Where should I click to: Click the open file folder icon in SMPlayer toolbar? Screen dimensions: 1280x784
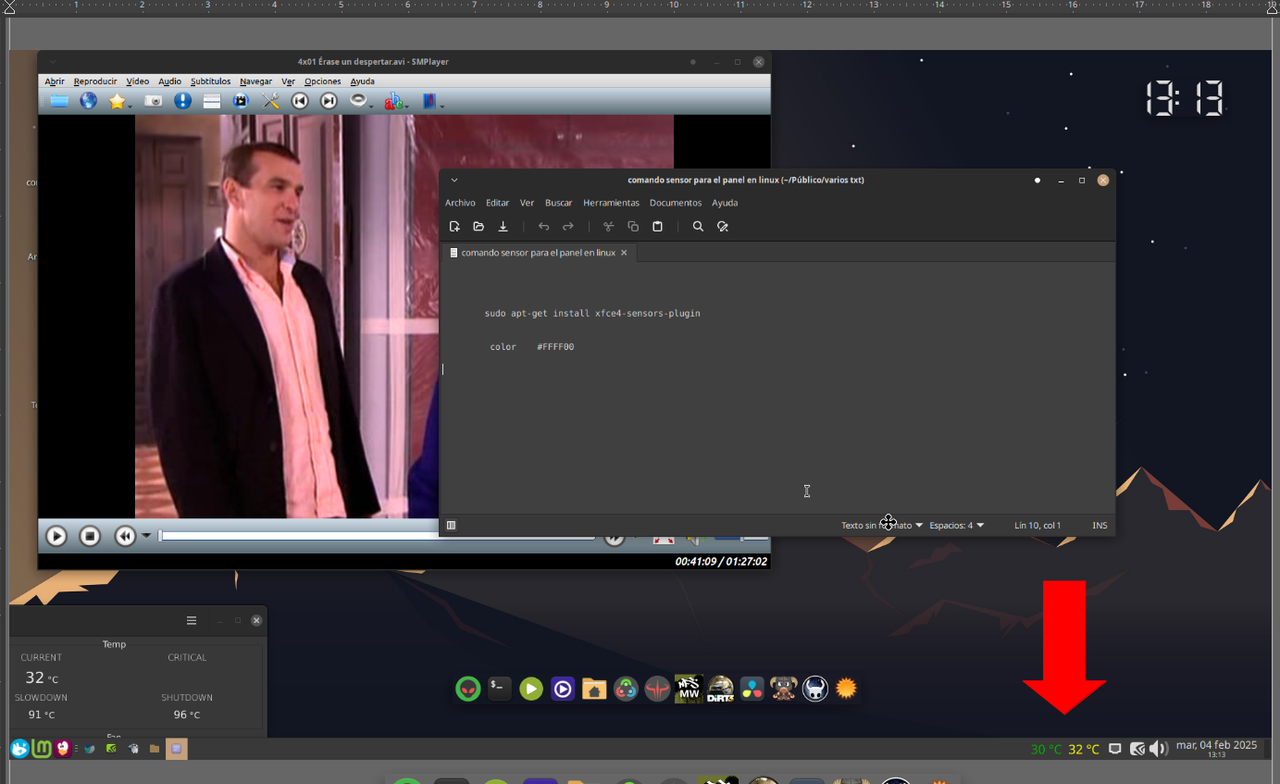tap(59, 101)
